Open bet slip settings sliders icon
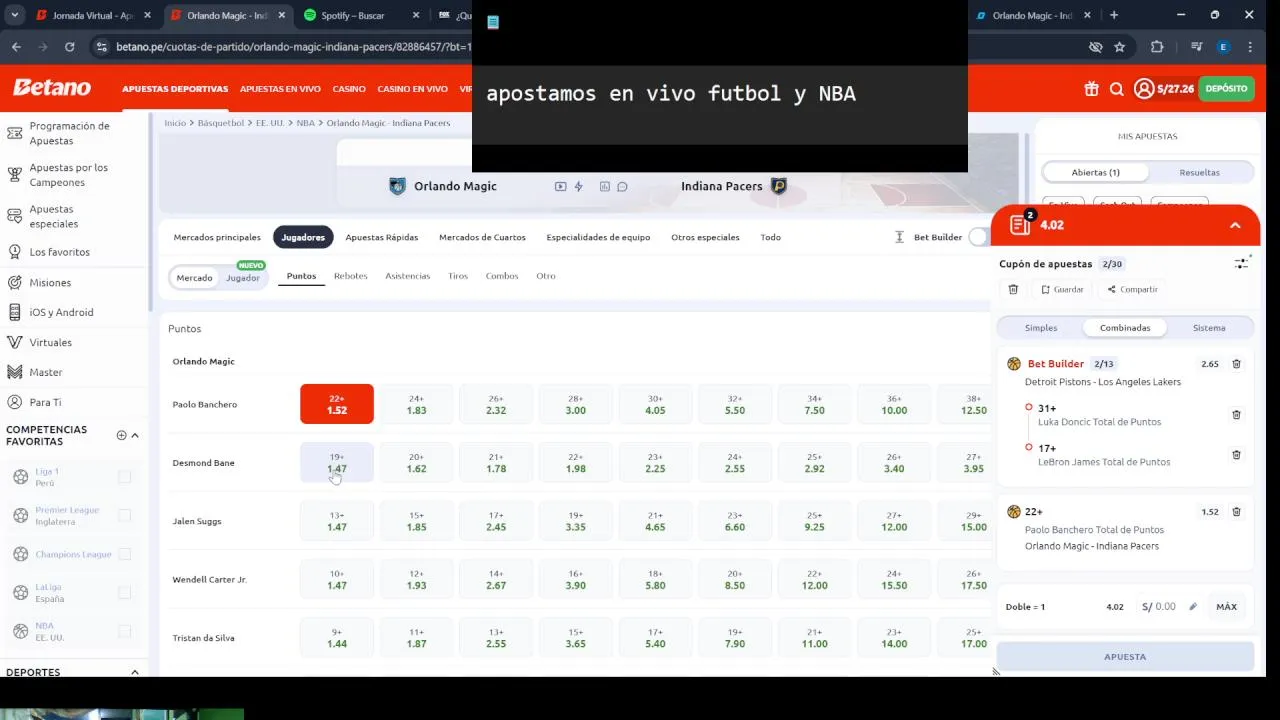1280x720 pixels. pos(1241,263)
